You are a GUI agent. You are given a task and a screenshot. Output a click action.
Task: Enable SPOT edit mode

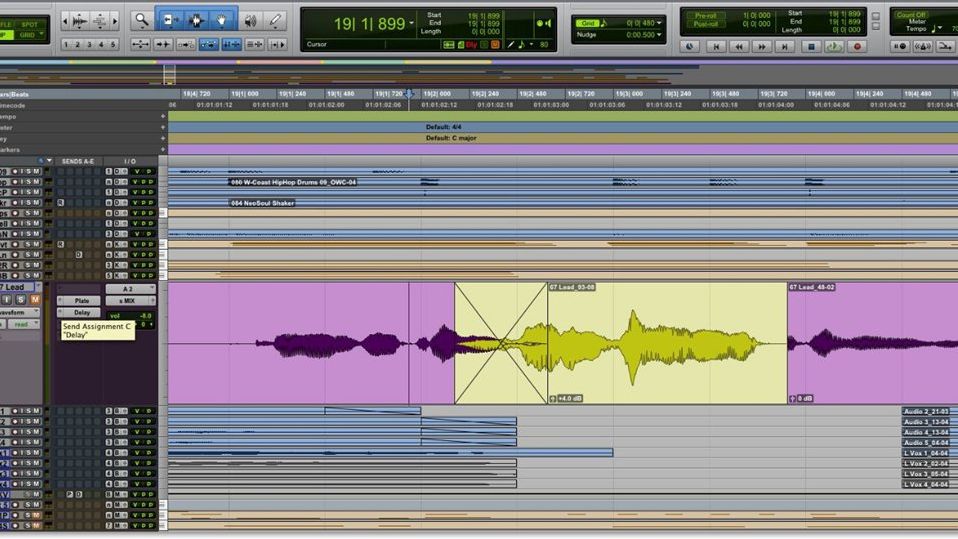(x=29, y=24)
